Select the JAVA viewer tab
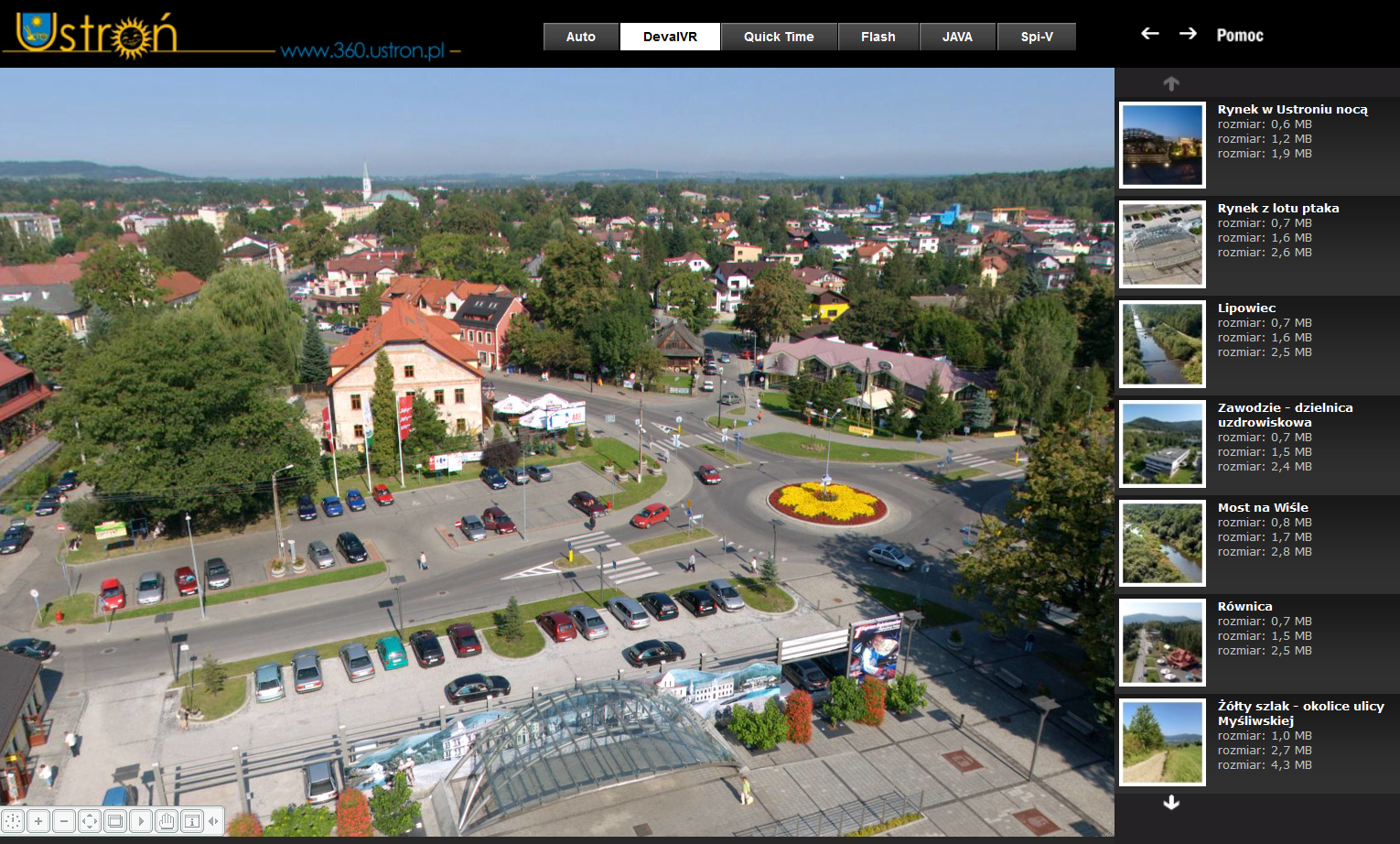 click(x=958, y=37)
